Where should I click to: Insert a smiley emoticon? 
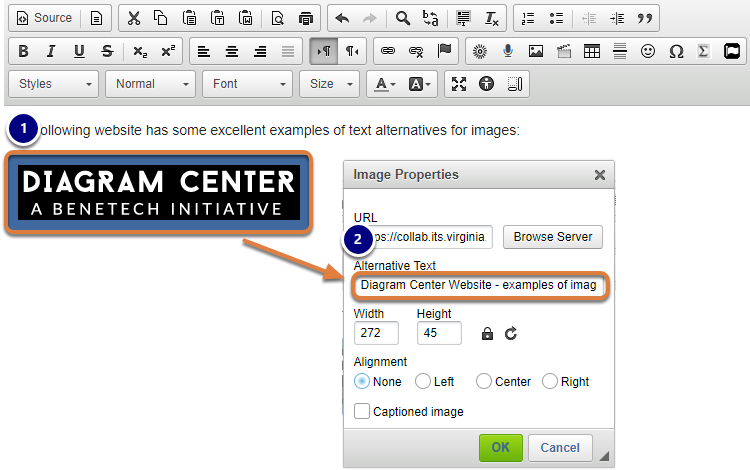(648, 51)
